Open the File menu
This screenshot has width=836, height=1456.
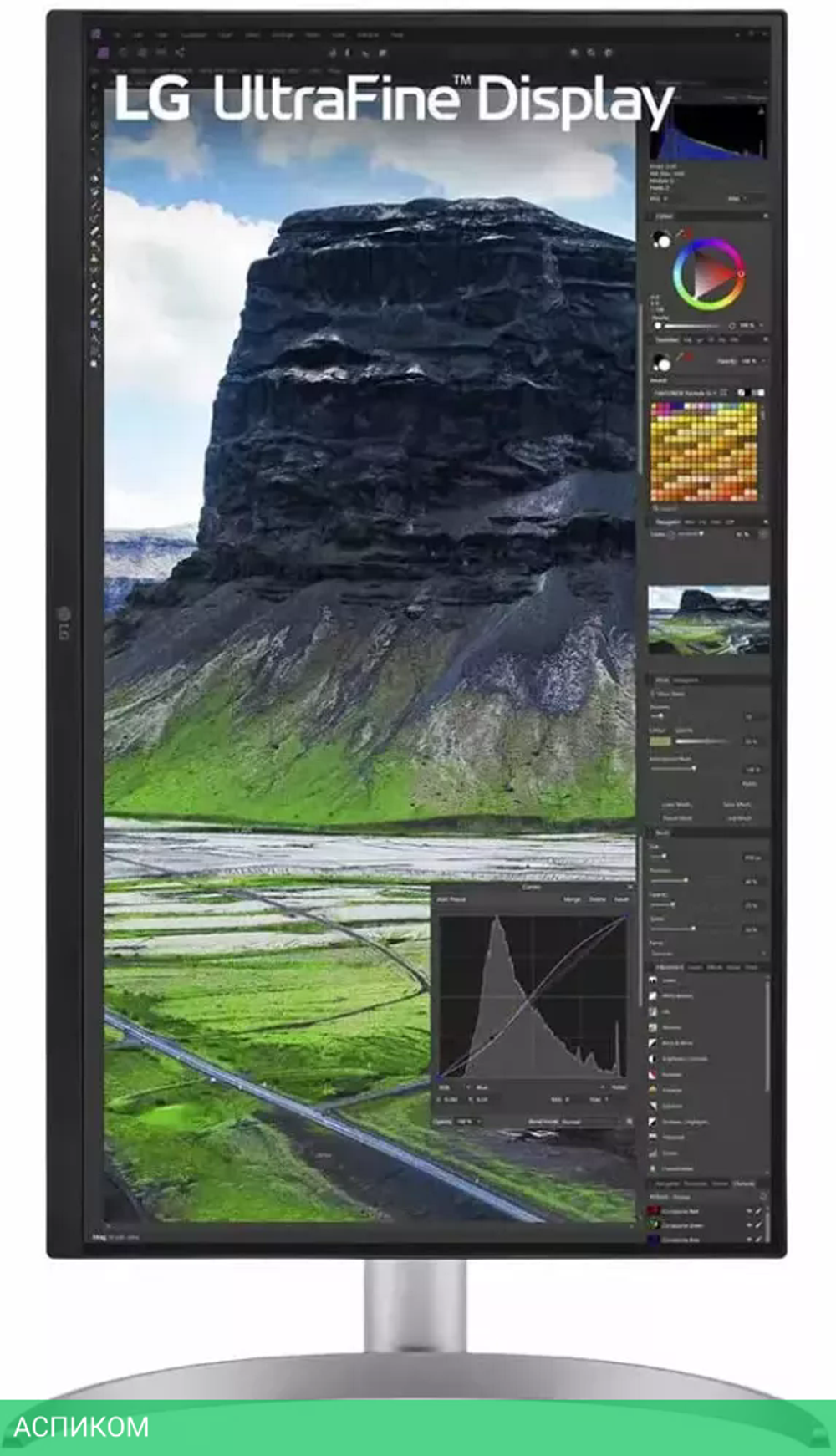pos(118,35)
